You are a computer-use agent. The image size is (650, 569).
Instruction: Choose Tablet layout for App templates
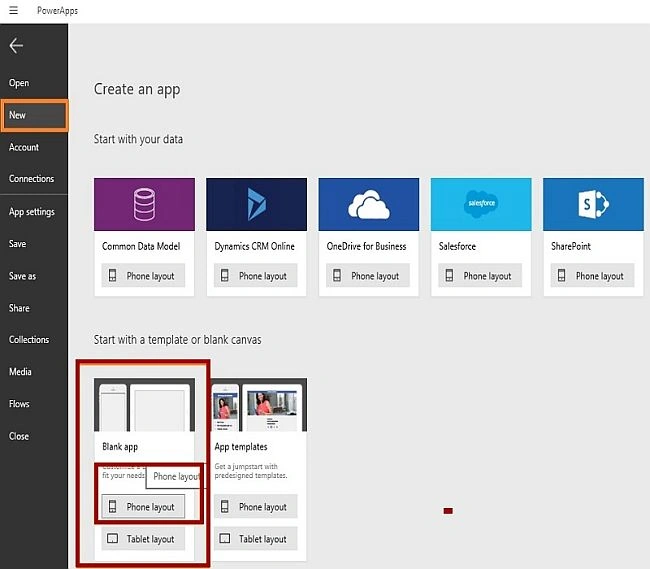tap(256, 539)
